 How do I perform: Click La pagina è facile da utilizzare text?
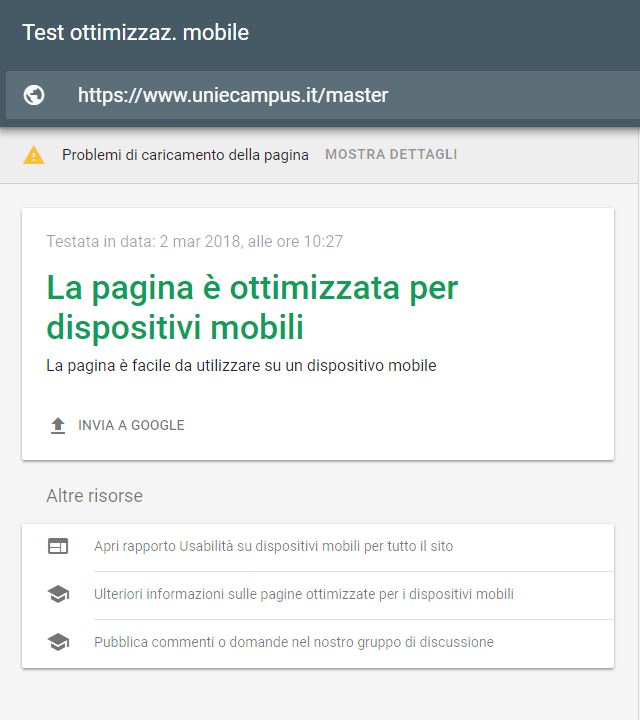pos(241,366)
